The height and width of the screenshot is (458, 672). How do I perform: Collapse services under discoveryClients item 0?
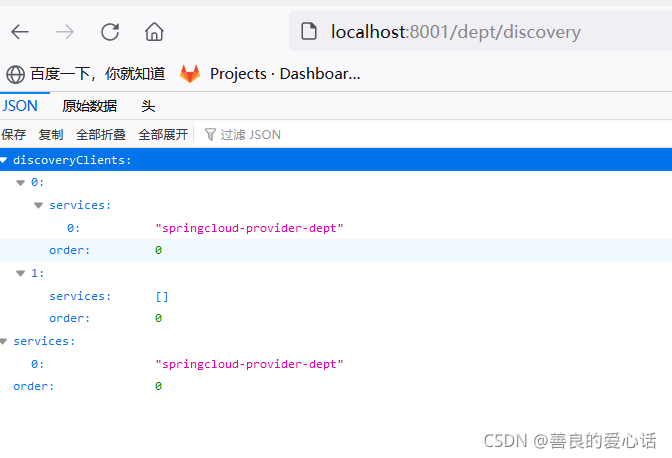pos(39,206)
